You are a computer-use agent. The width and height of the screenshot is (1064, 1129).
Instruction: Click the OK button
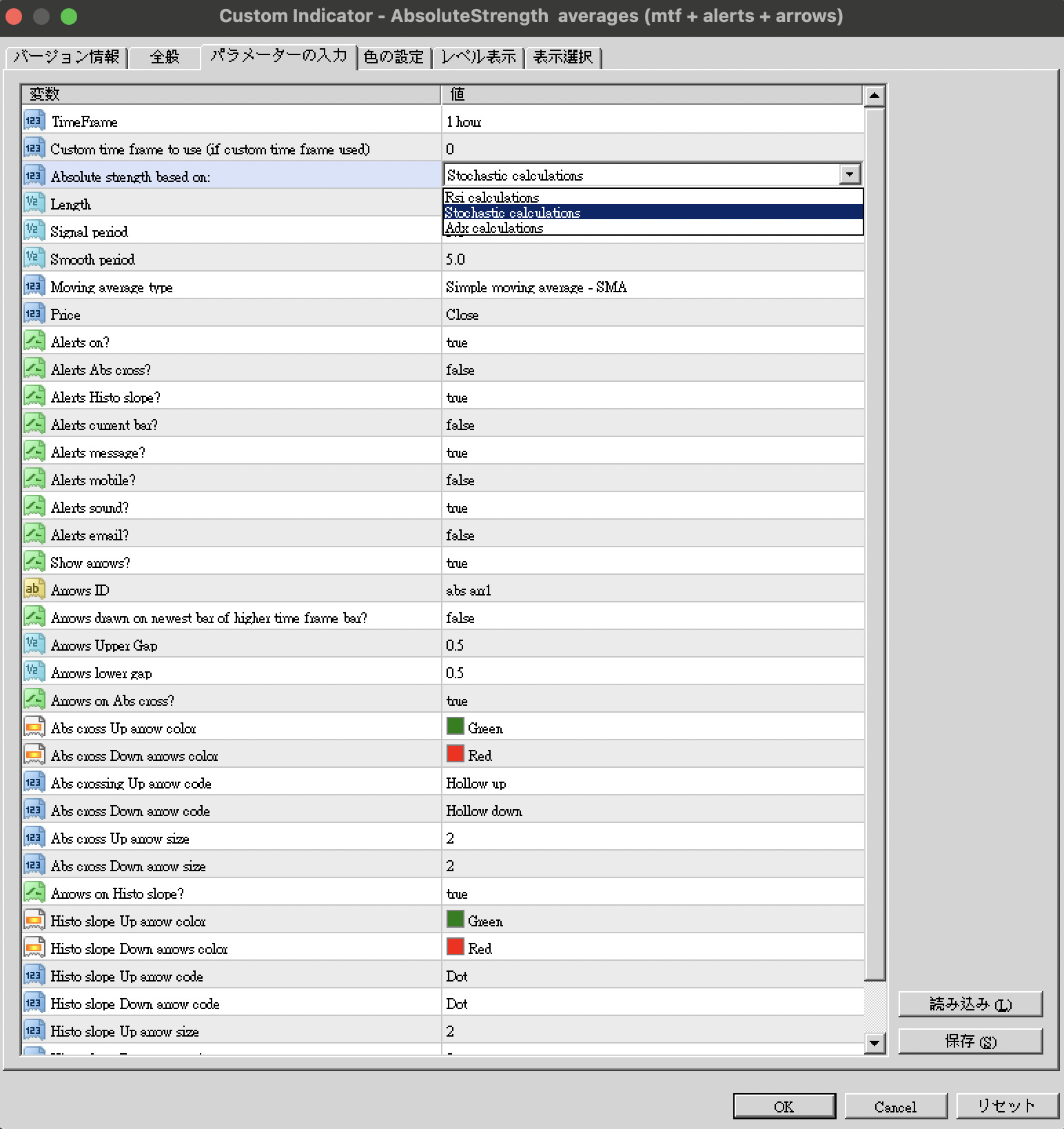coord(784,1106)
